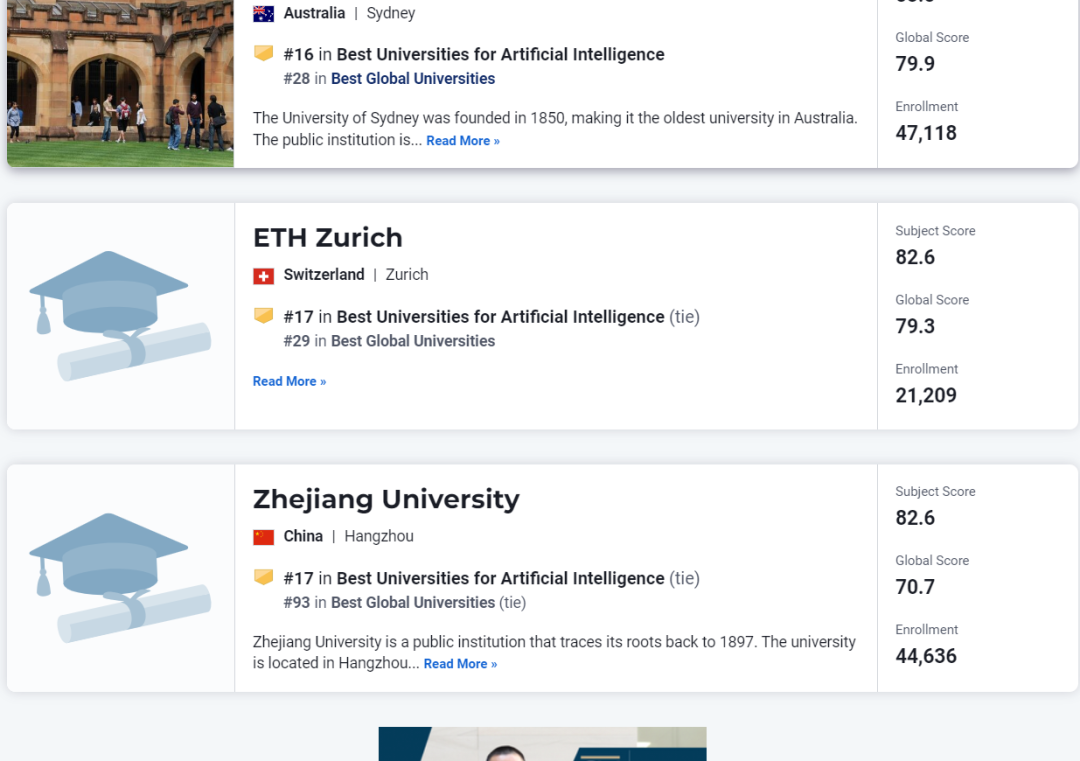Click Read More in Zhejiang University description
The image size is (1080, 761).
459,663
